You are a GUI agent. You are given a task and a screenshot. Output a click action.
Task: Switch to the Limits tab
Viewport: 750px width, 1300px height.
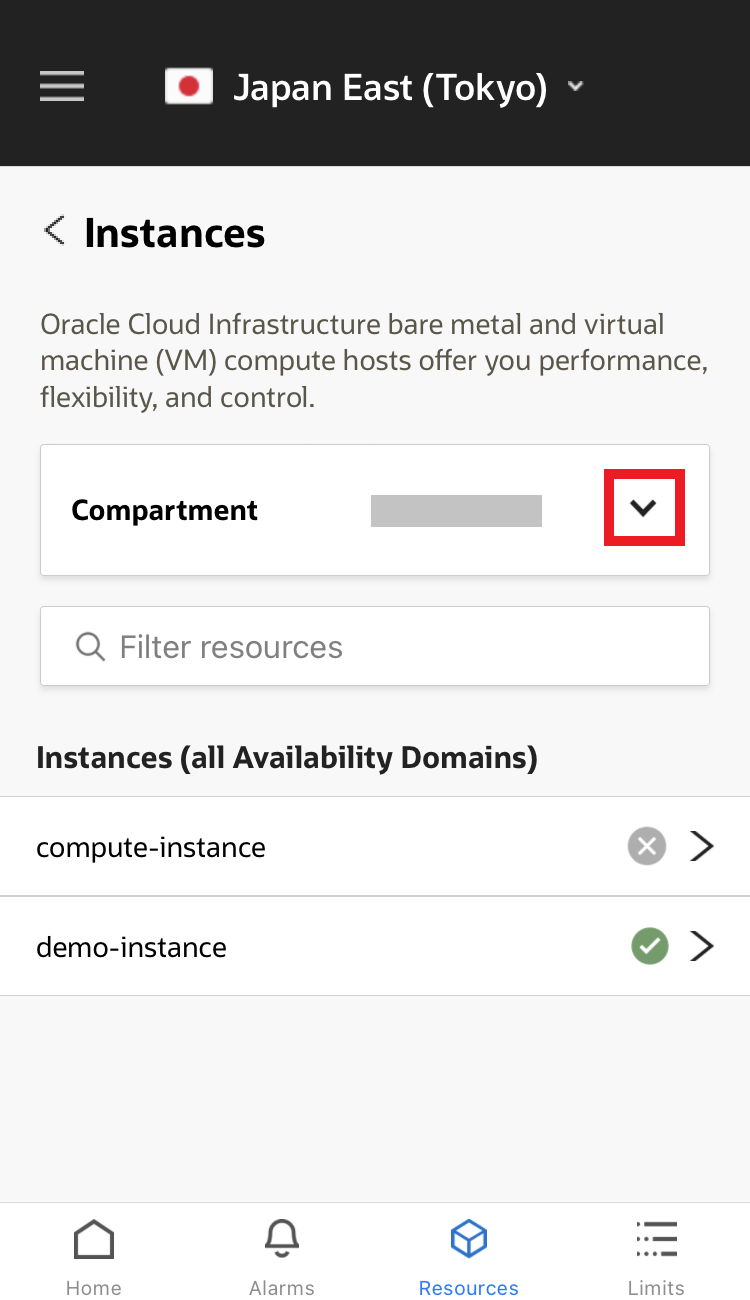coord(656,1256)
